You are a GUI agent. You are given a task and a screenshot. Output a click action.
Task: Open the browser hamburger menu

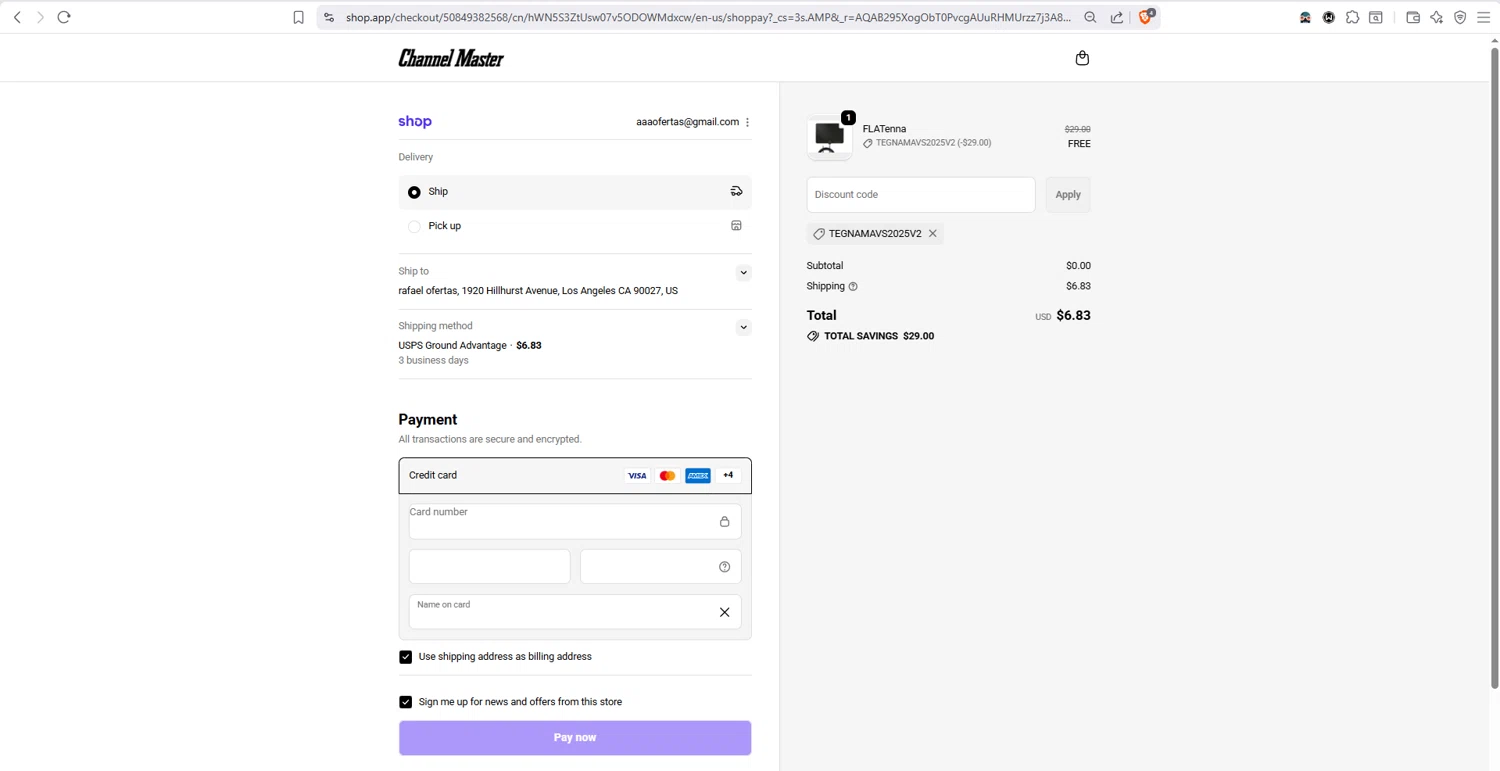[x=1484, y=17]
